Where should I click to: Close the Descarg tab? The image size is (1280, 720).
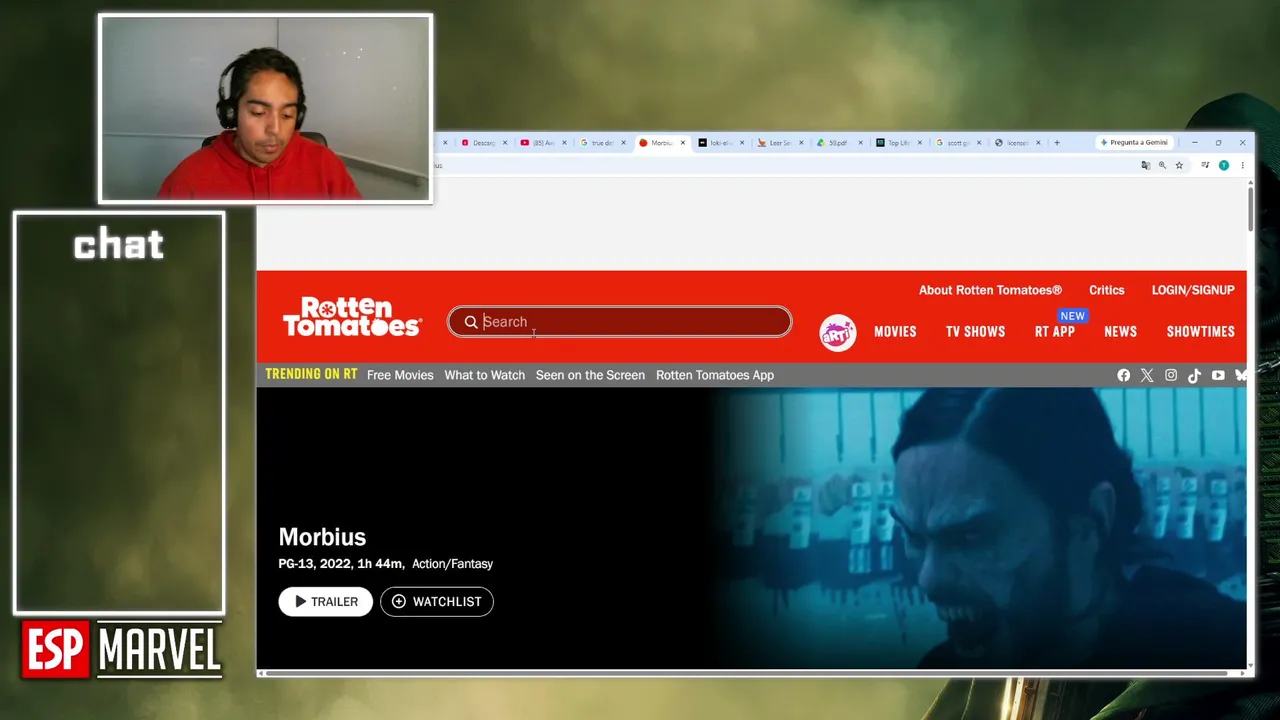[x=505, y=143]
